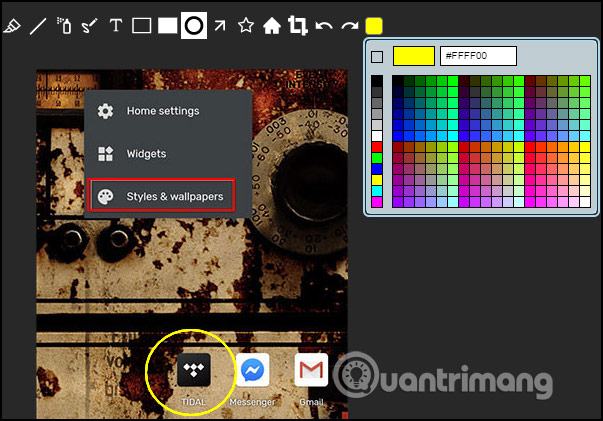Open the yellow current color swatch

click(374, 26)
